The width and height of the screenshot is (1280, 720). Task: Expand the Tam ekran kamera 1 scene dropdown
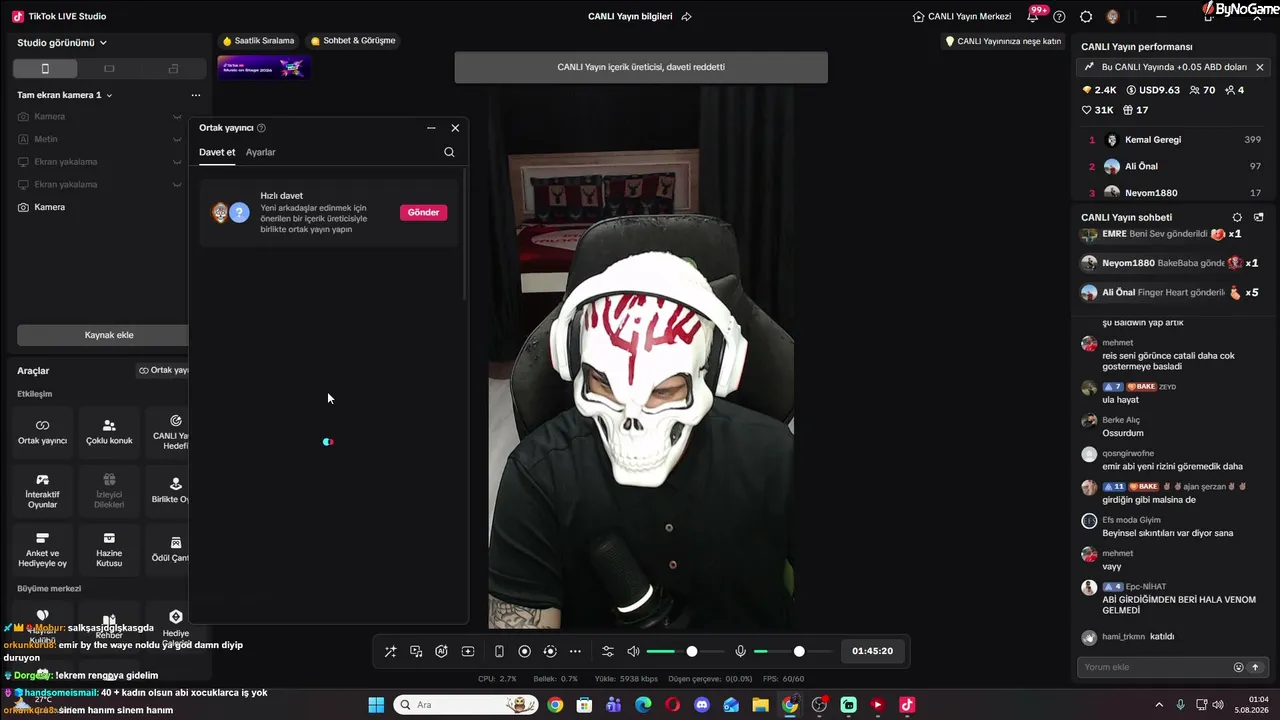pyautogui.click(x=65, y=95)
